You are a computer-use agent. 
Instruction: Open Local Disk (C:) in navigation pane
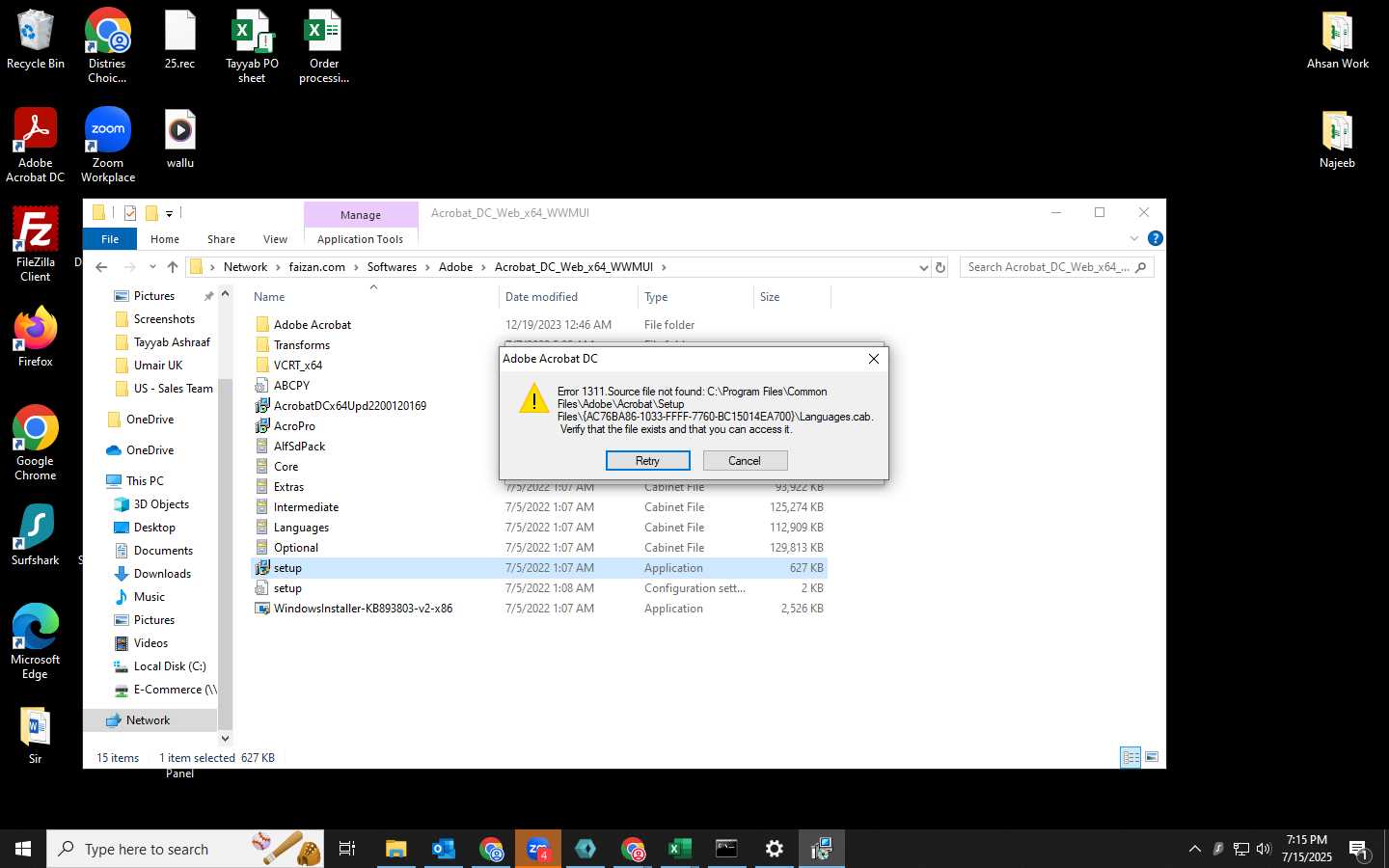click(x=170, y=666)
